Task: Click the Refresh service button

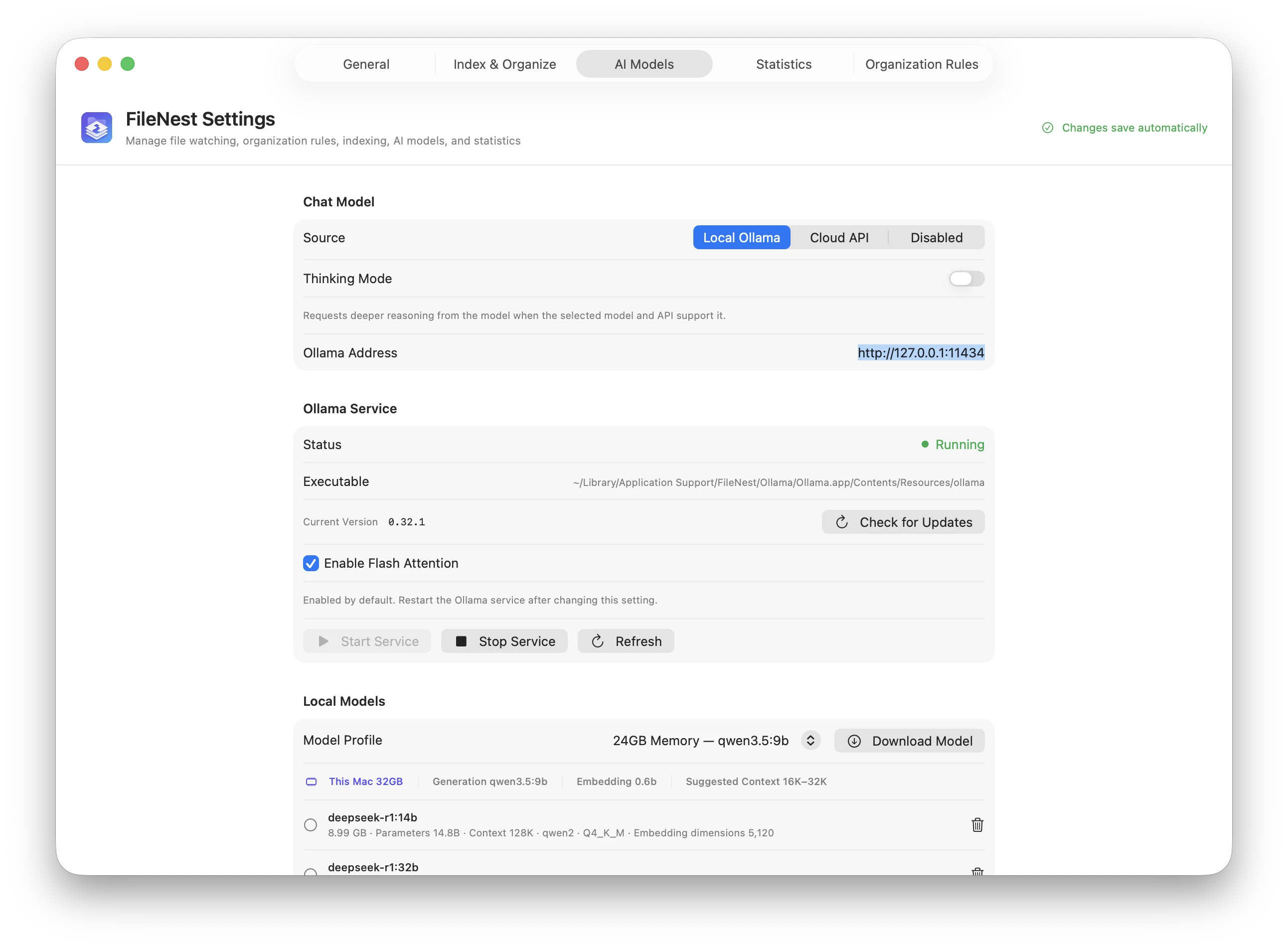Action: pos(626,641)
